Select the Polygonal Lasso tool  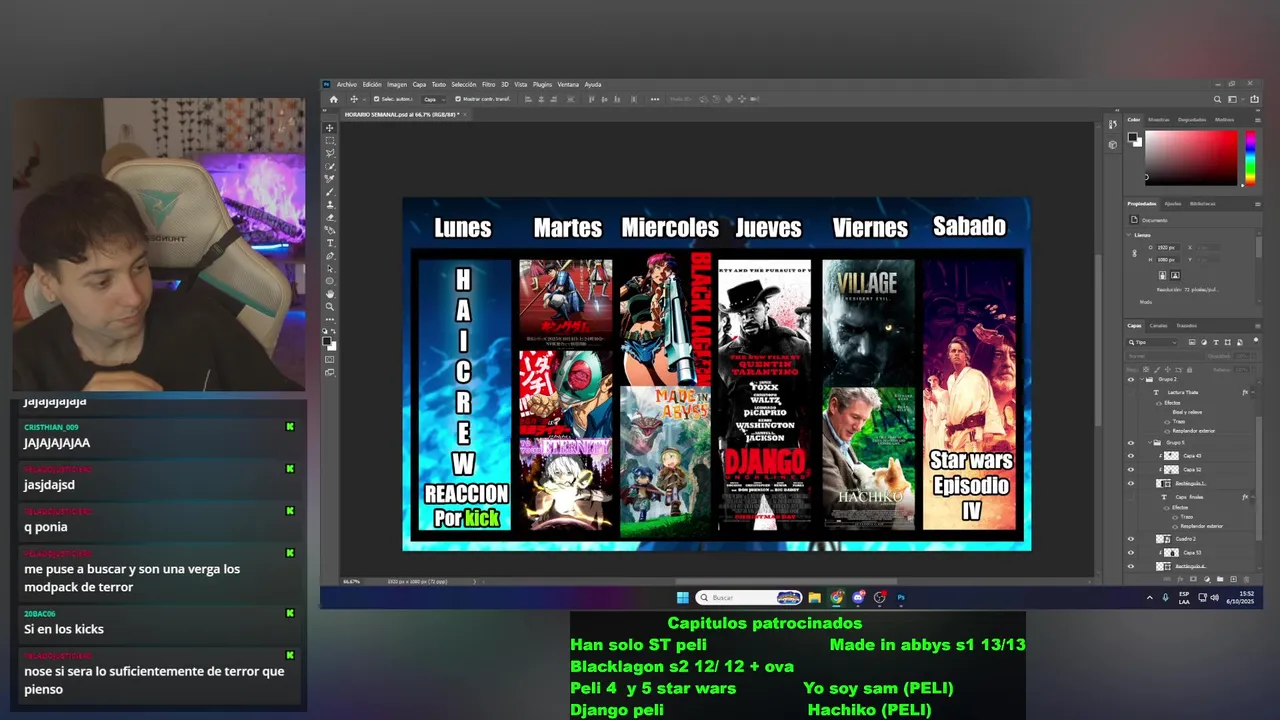coord(330,153)
